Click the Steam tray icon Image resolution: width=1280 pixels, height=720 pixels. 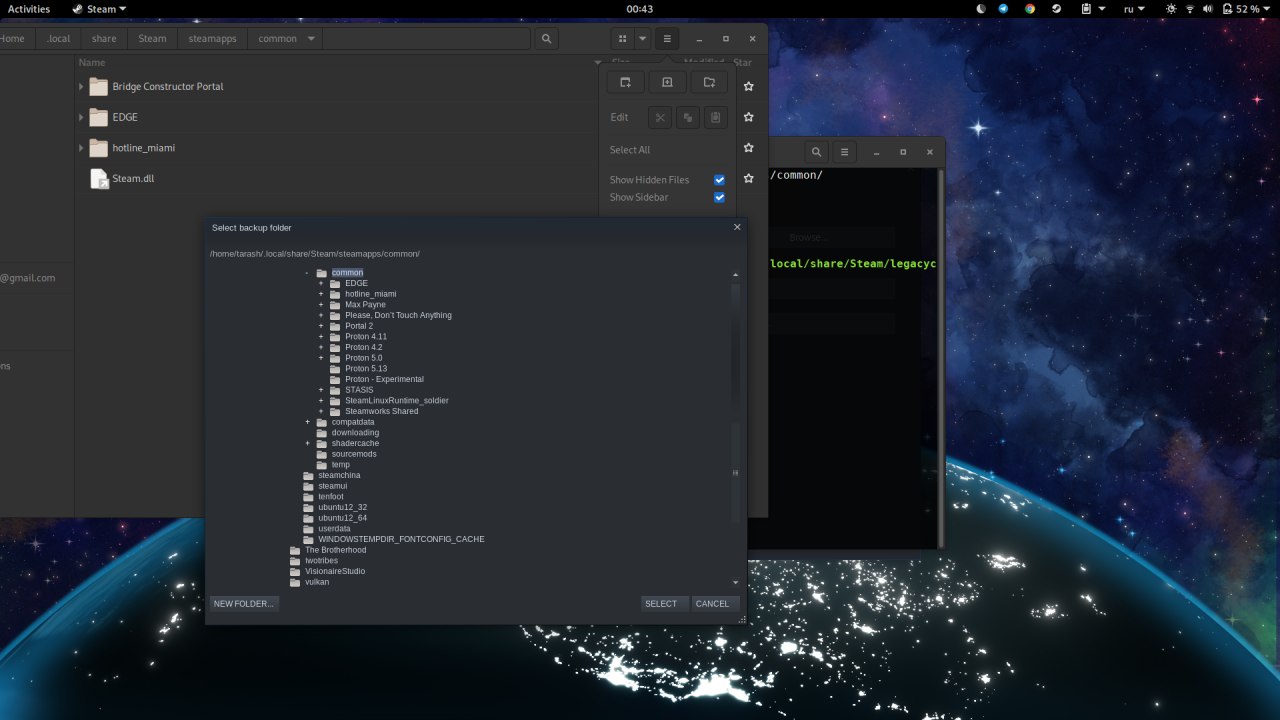click(1056, 9)
